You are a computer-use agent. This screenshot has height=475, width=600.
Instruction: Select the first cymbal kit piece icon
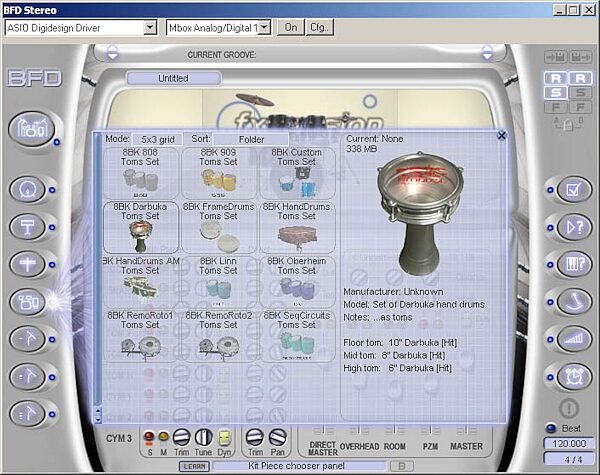coord(28,340)
